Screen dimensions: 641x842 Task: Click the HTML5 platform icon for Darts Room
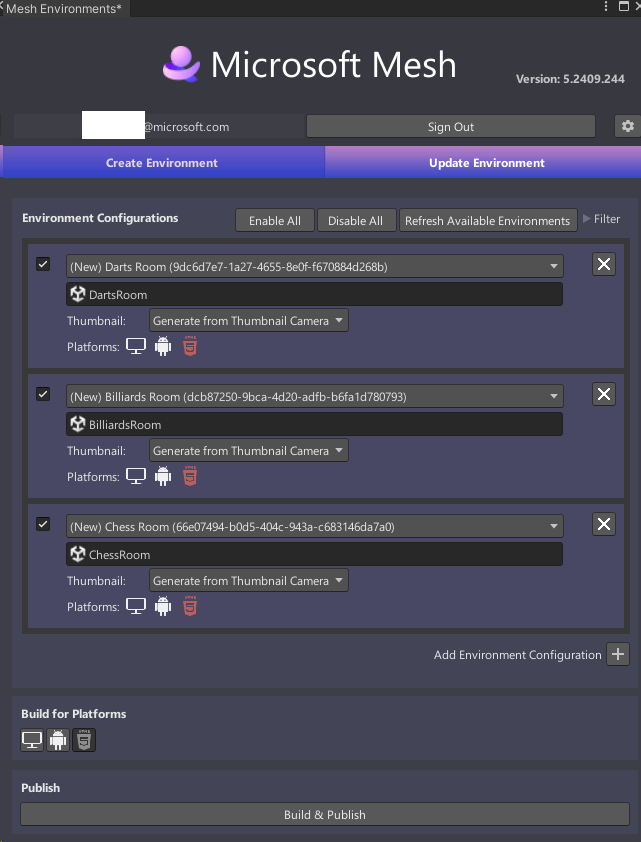(x=190, y=346)
